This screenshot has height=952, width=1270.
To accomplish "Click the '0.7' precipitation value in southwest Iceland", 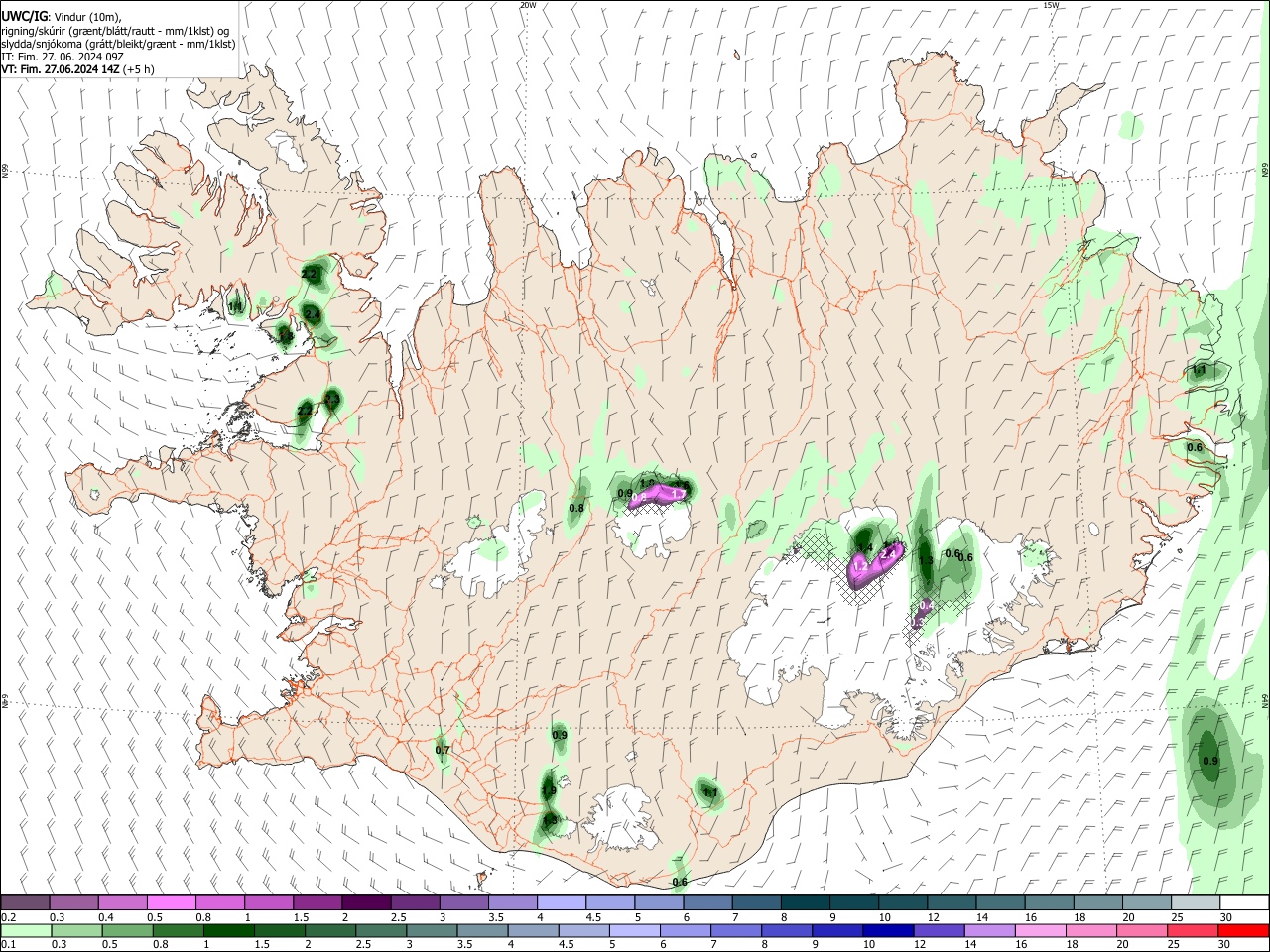I will (443, 750).
